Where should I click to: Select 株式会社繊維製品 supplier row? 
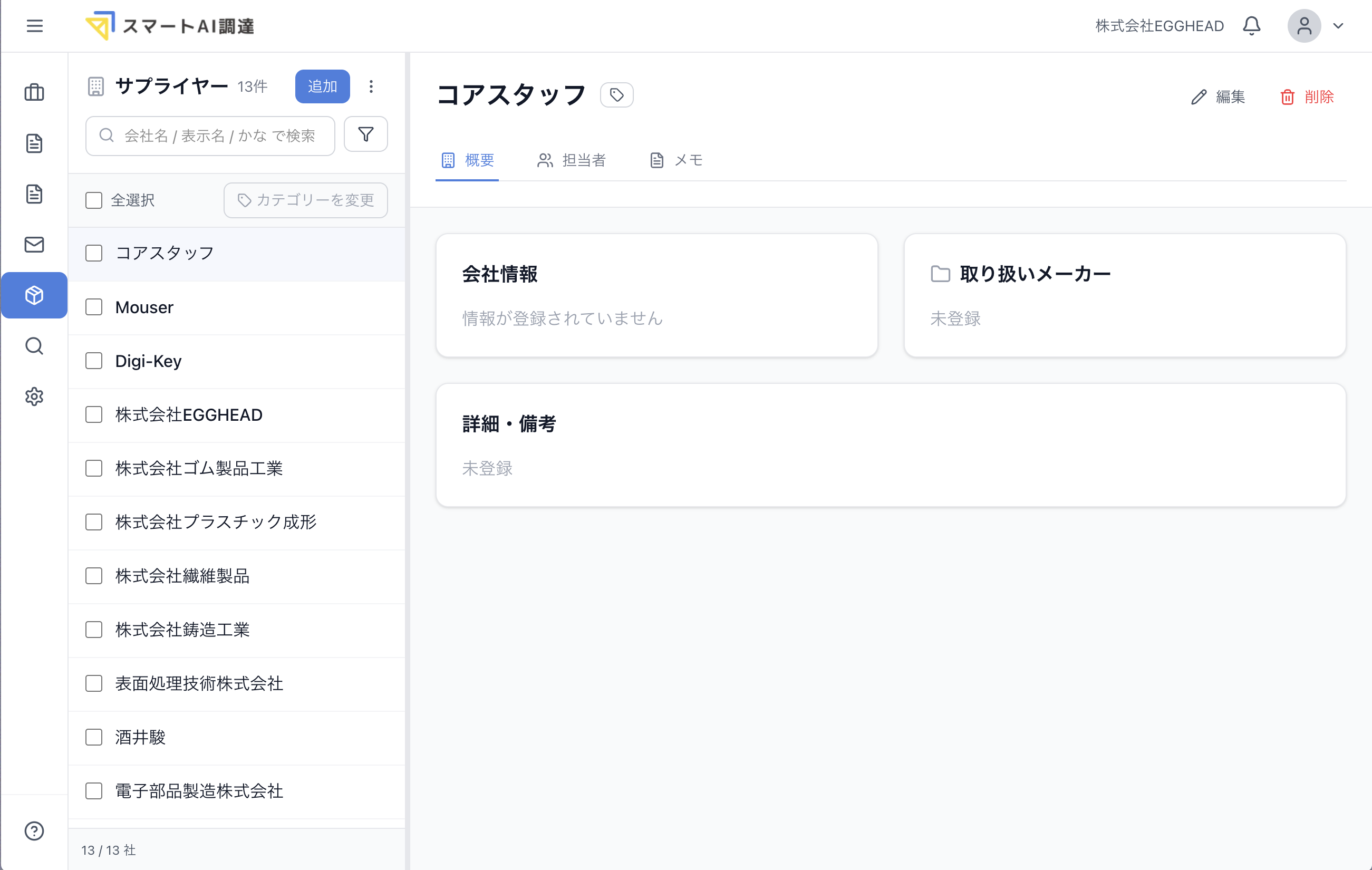236,576
